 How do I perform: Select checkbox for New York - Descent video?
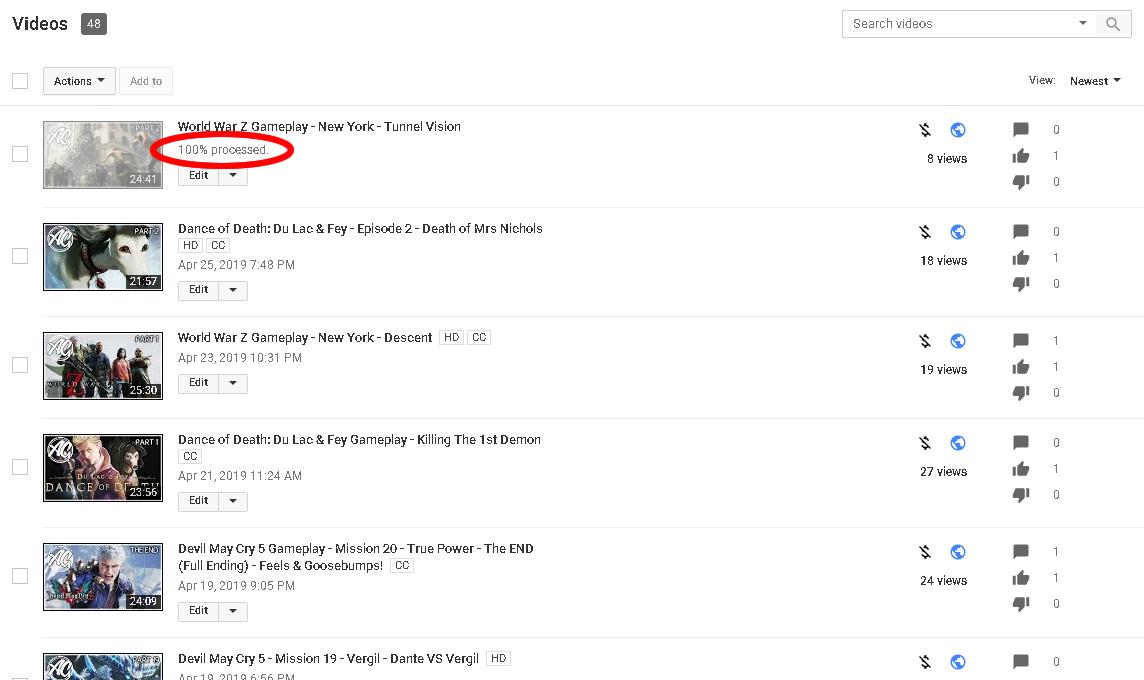point(20,365)
